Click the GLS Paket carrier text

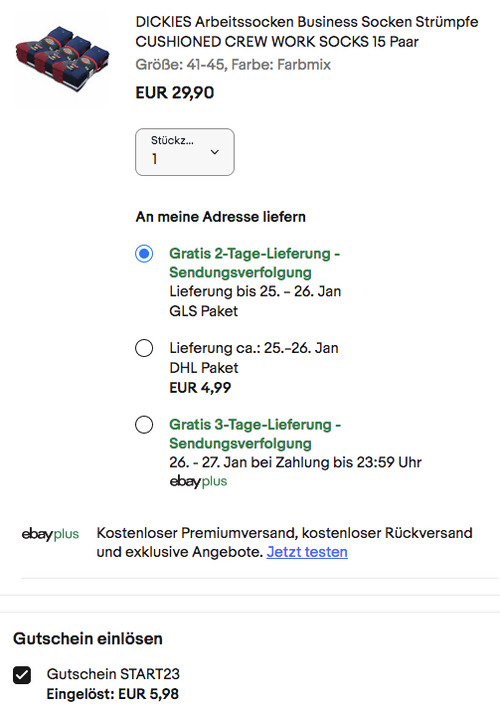click(x=204, y=311)
